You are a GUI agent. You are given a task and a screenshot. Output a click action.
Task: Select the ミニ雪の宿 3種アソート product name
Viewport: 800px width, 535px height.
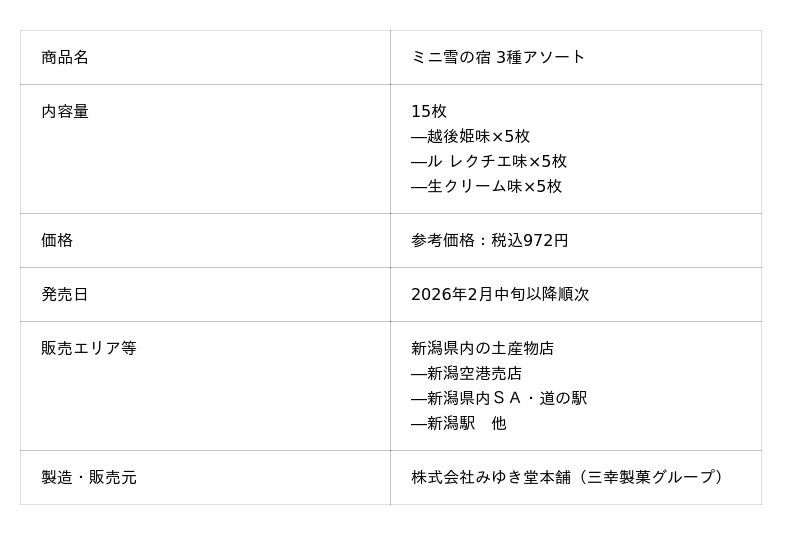pyautogui.click(x=498, y=57)
